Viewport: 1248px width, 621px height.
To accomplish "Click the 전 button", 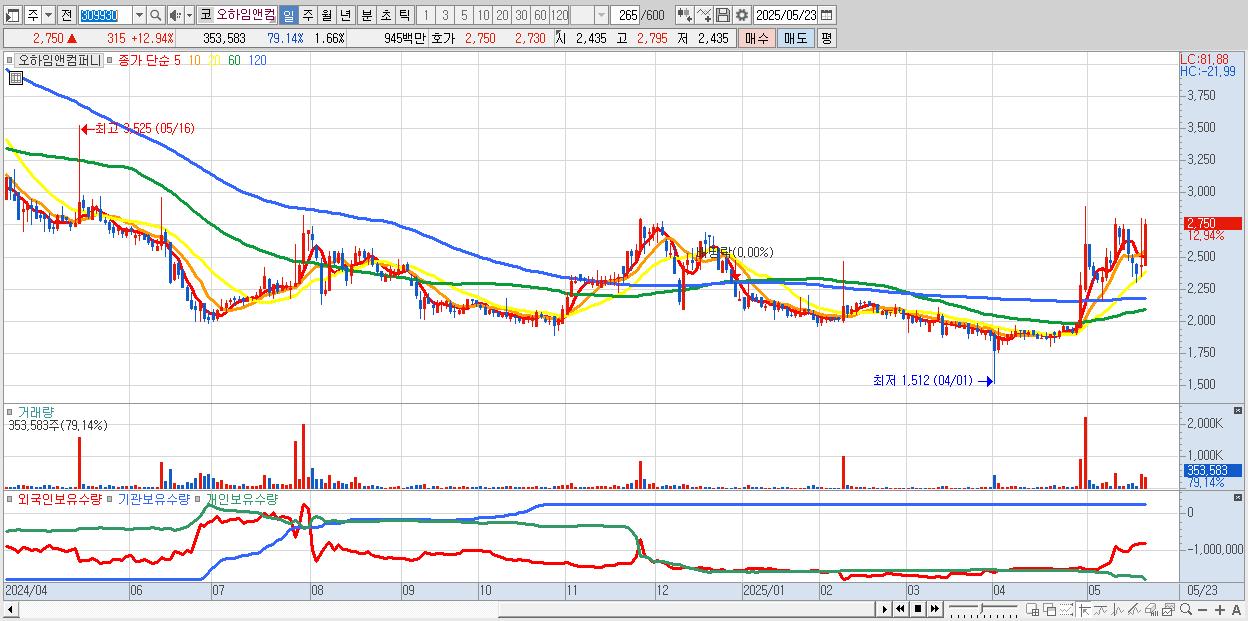I will click(x=66, y=15).
